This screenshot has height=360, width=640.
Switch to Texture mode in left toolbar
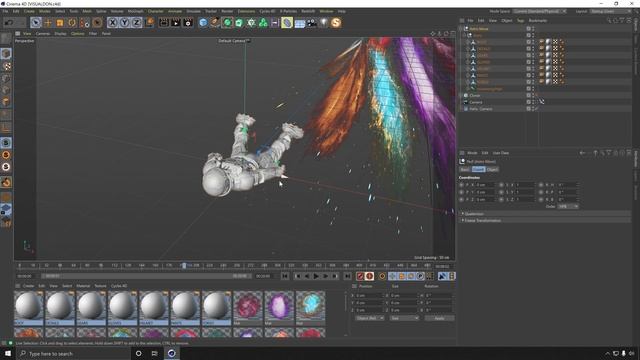6,66
